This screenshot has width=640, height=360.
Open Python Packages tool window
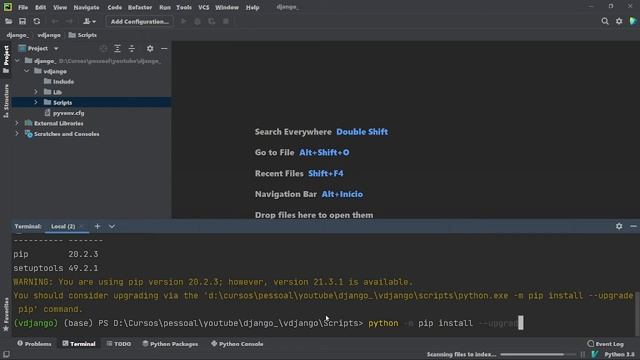tap(170, 344)
